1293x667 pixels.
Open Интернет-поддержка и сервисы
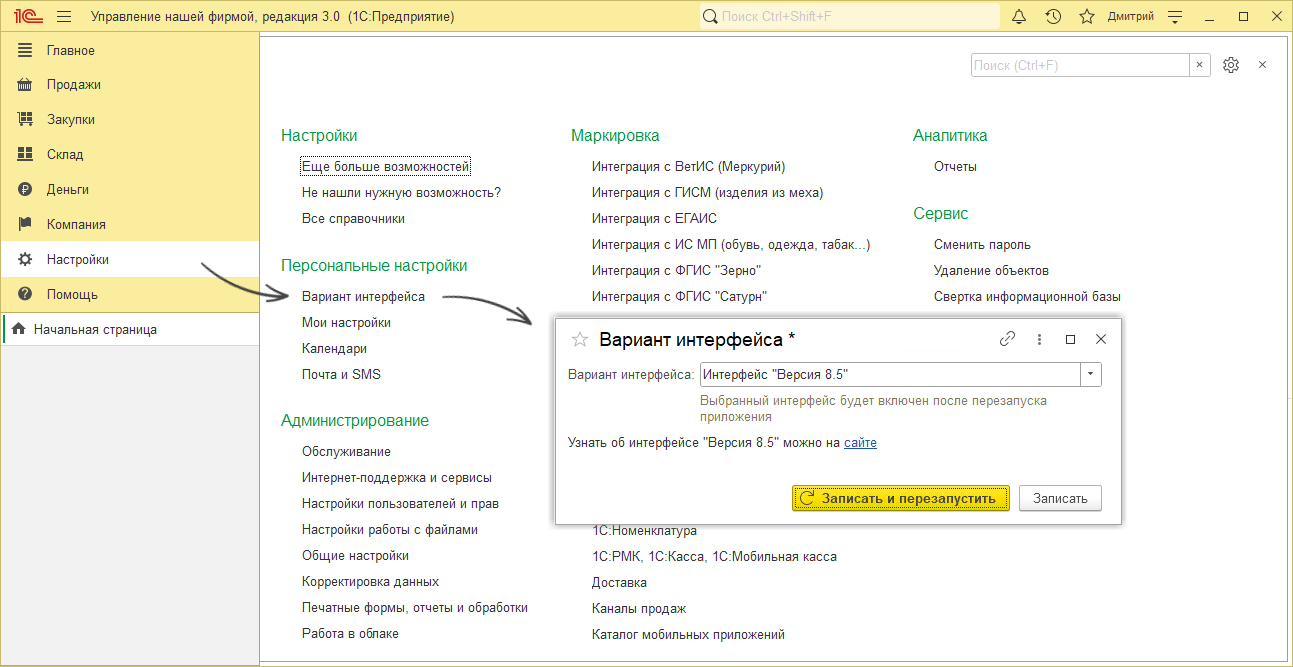pyautogui.click(x=397, y=478)
